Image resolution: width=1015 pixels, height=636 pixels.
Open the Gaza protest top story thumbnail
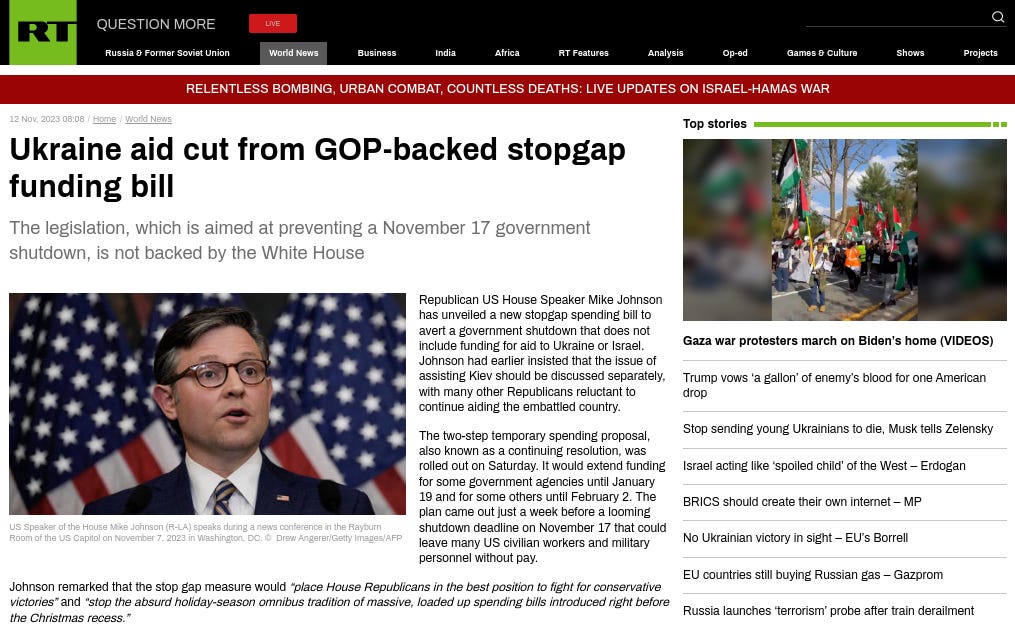pyautogui.click(x=845, y=230)
